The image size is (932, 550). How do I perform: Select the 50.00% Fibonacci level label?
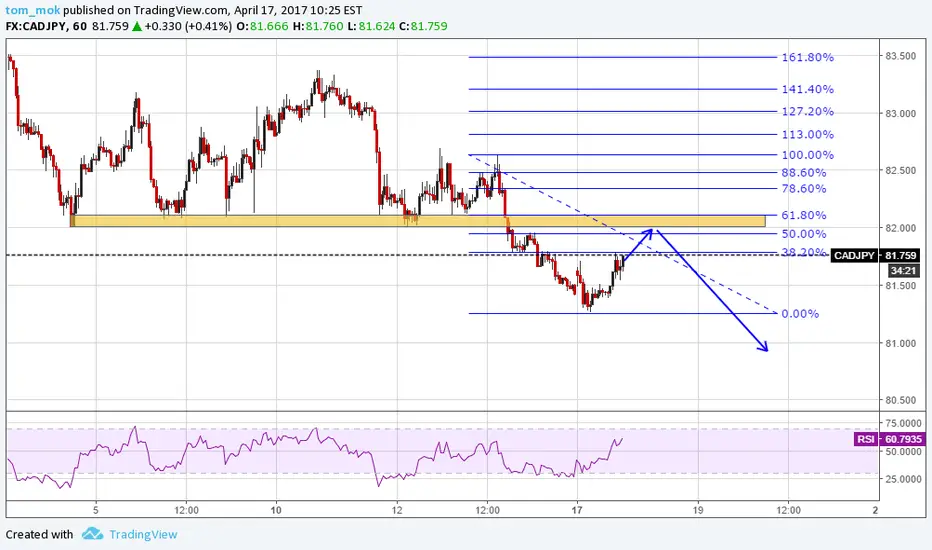tap(804, 234)
